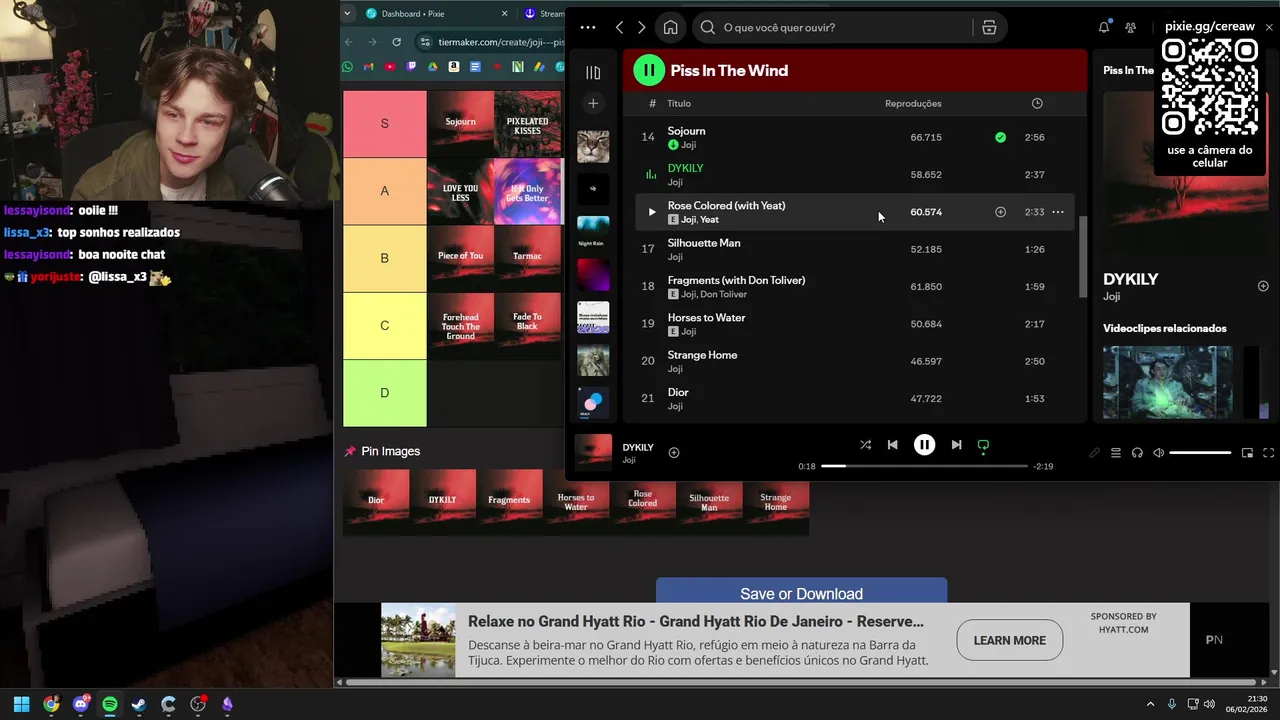
Task: Collapse Spotify library sidebar
Action: tap(593, 72)
